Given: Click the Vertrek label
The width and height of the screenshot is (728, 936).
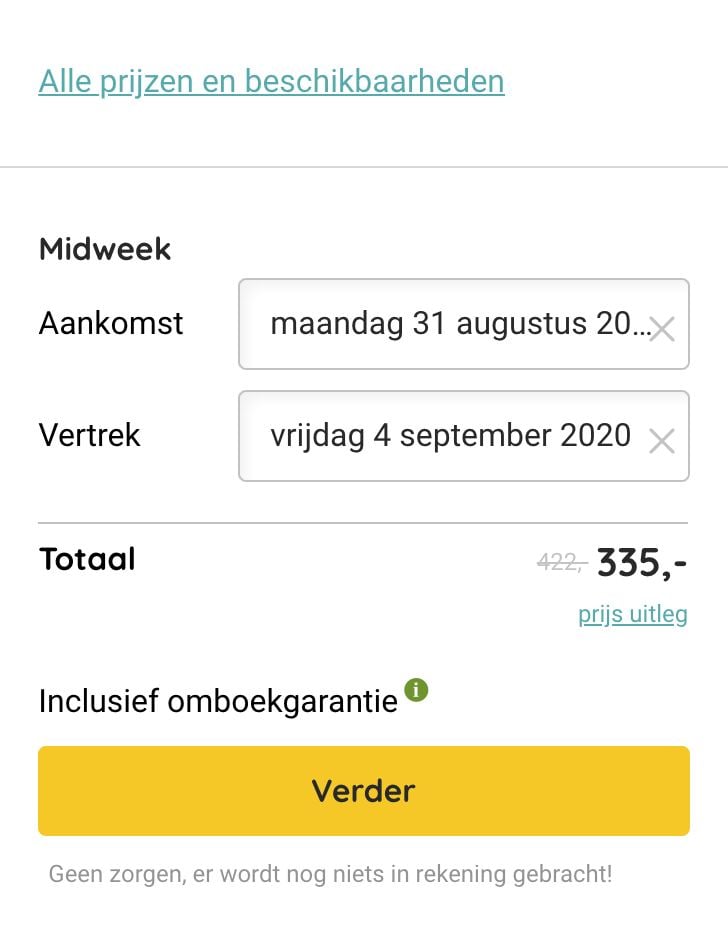Looking at the screenshot, I should pyautogui.click(x=90, y=435).
